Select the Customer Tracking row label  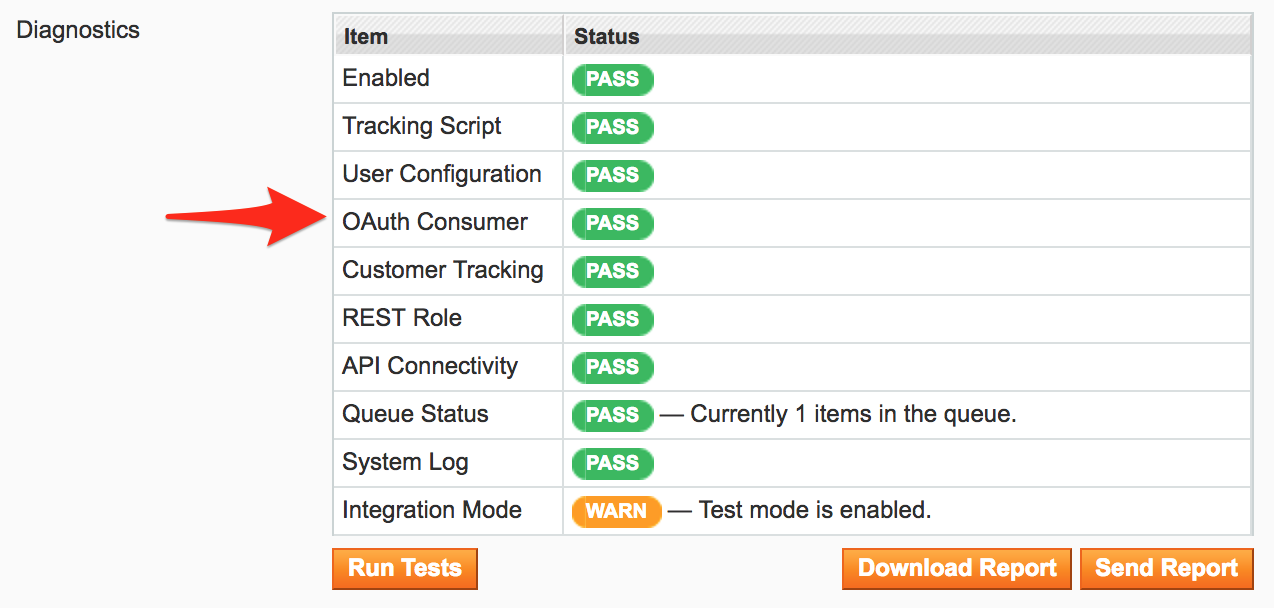tap(443, 270)
